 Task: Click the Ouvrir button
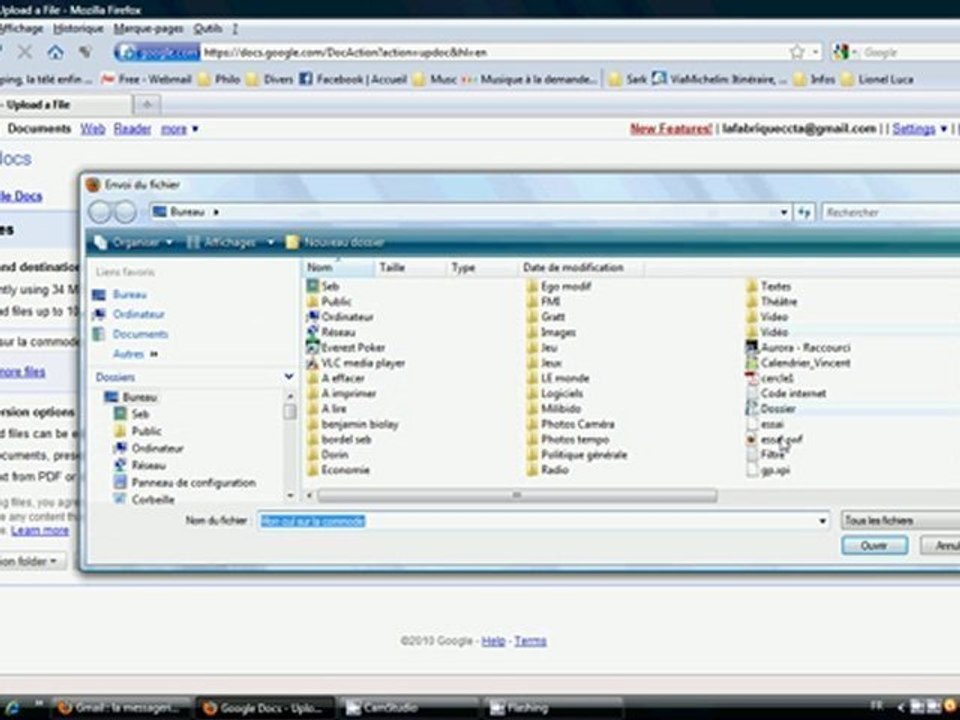click(874, 546)
